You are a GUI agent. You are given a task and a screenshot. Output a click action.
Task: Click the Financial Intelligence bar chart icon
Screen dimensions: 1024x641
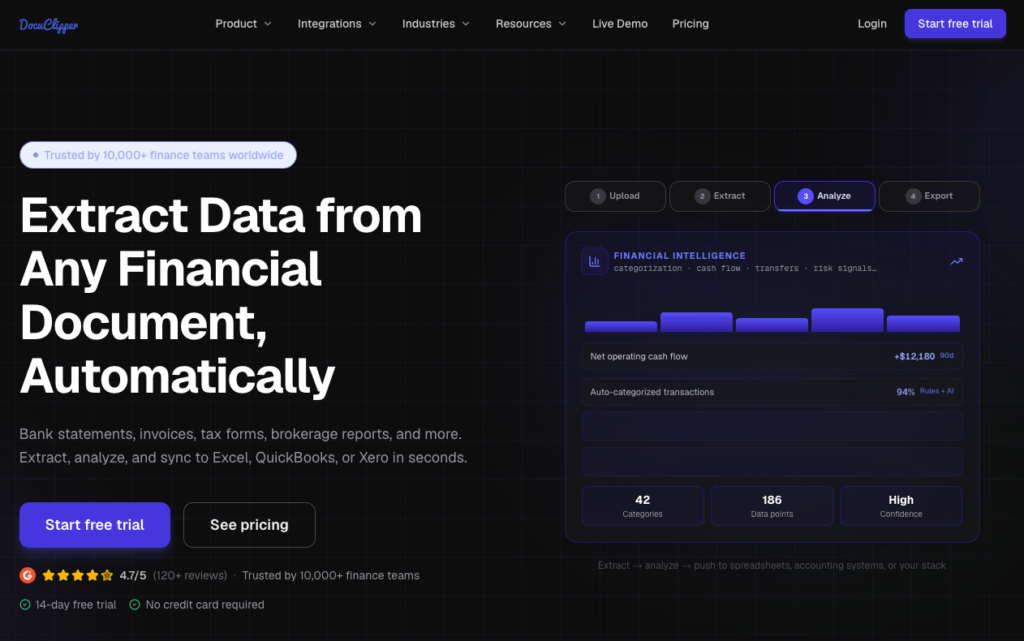click(x=594, y=261)
